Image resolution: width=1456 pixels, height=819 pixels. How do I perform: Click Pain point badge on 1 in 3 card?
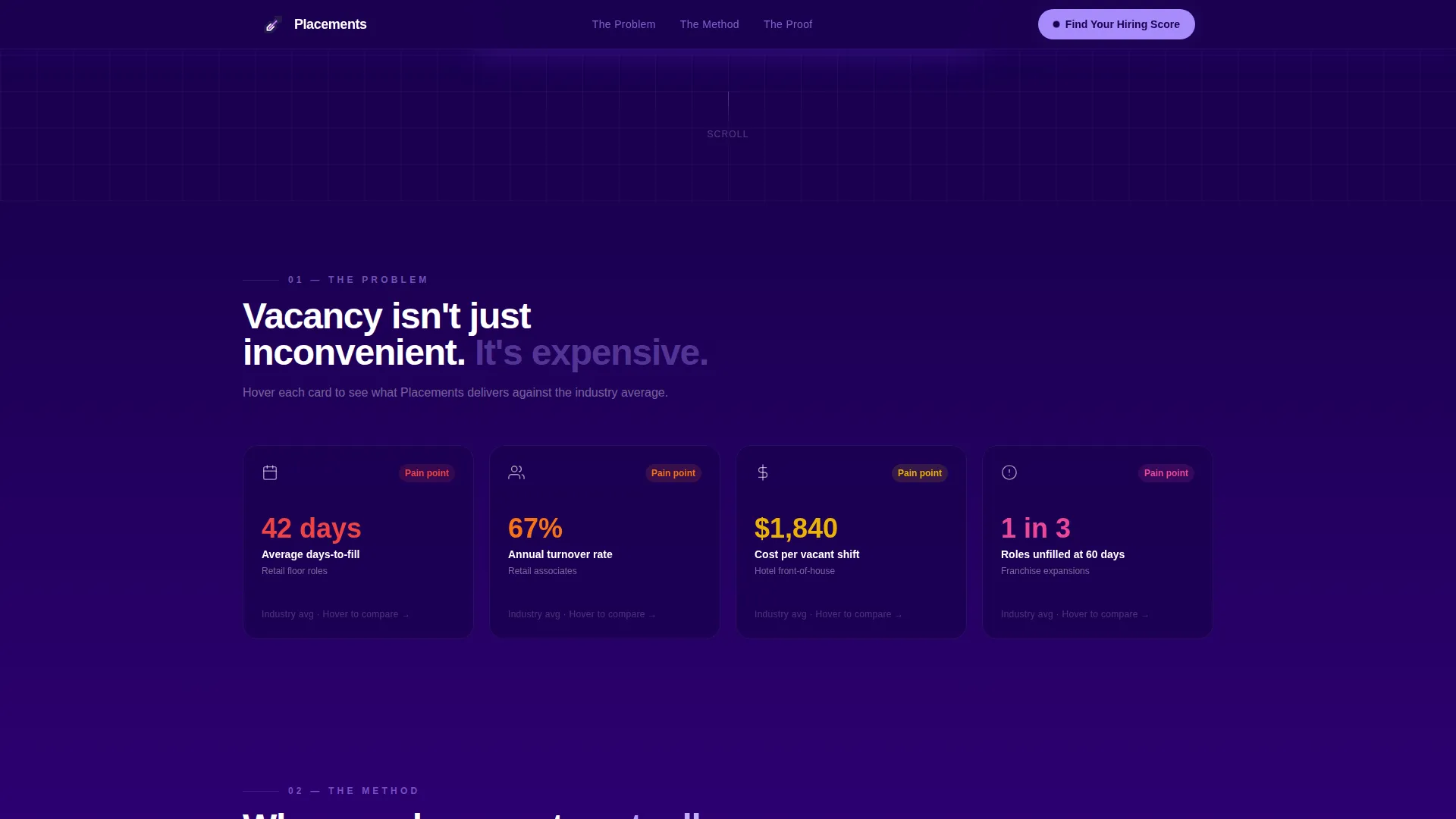(x=1166, y=473)
